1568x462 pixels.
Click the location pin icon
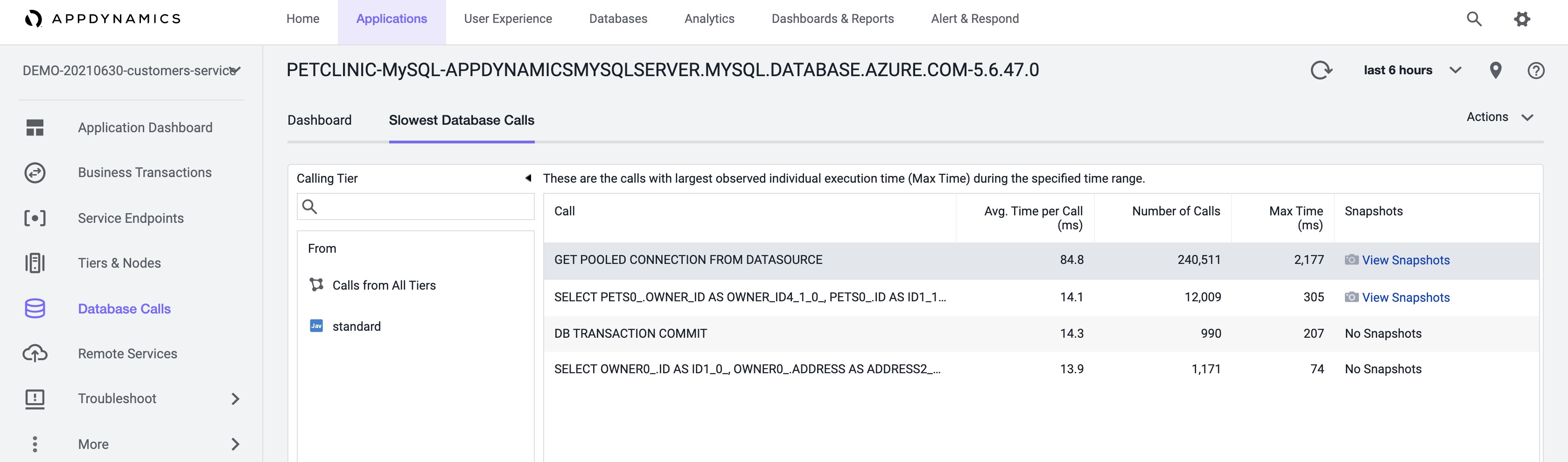(x=1495, y=70)
